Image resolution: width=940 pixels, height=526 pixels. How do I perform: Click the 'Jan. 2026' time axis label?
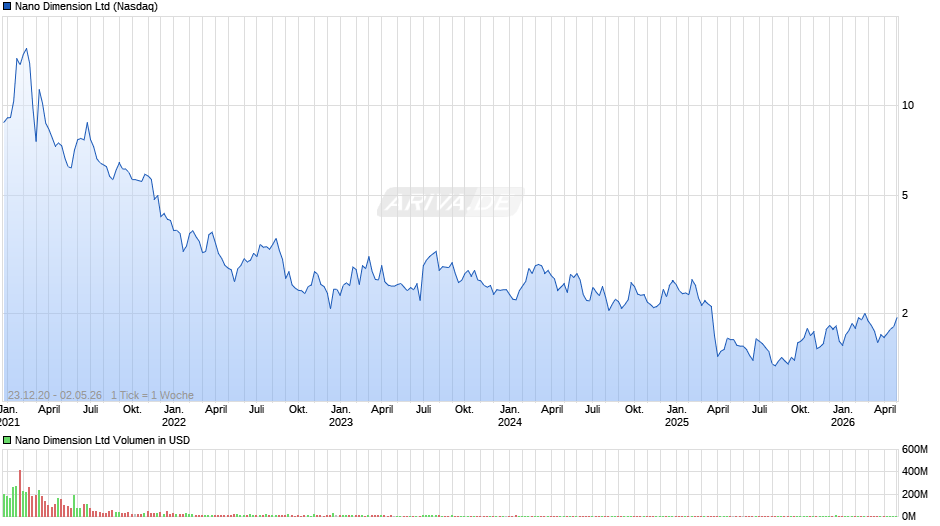[x=843, y=416]
